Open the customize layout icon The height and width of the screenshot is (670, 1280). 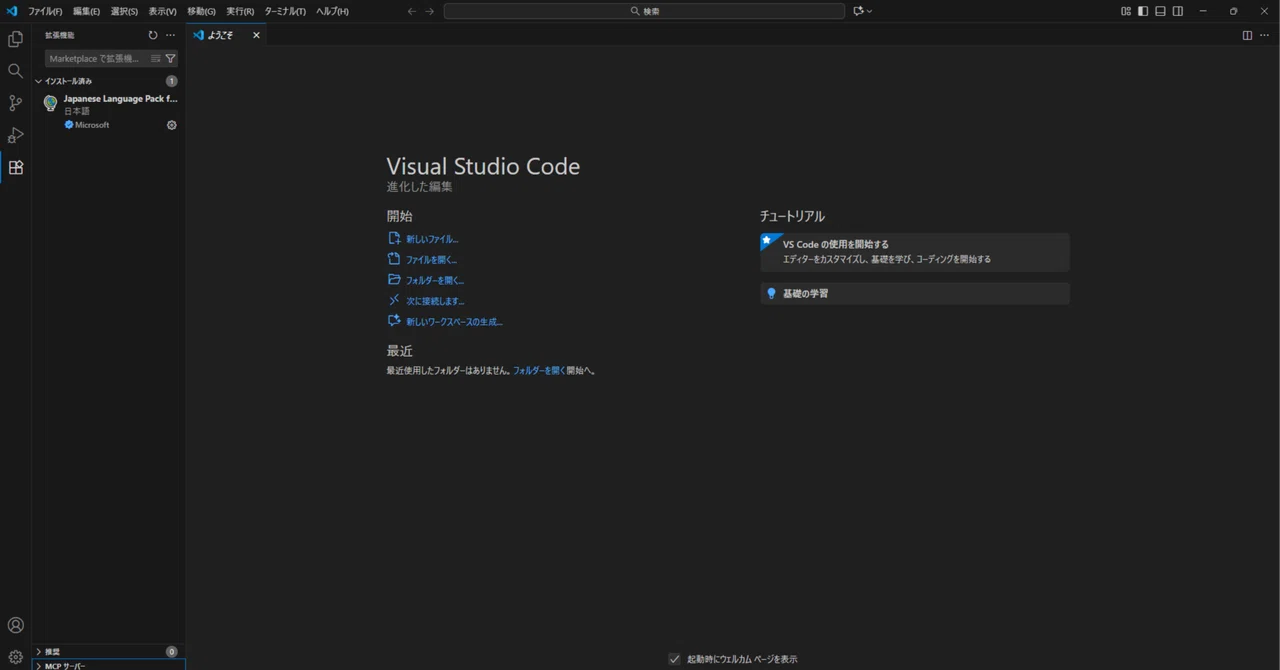[x=1126, y=11]
